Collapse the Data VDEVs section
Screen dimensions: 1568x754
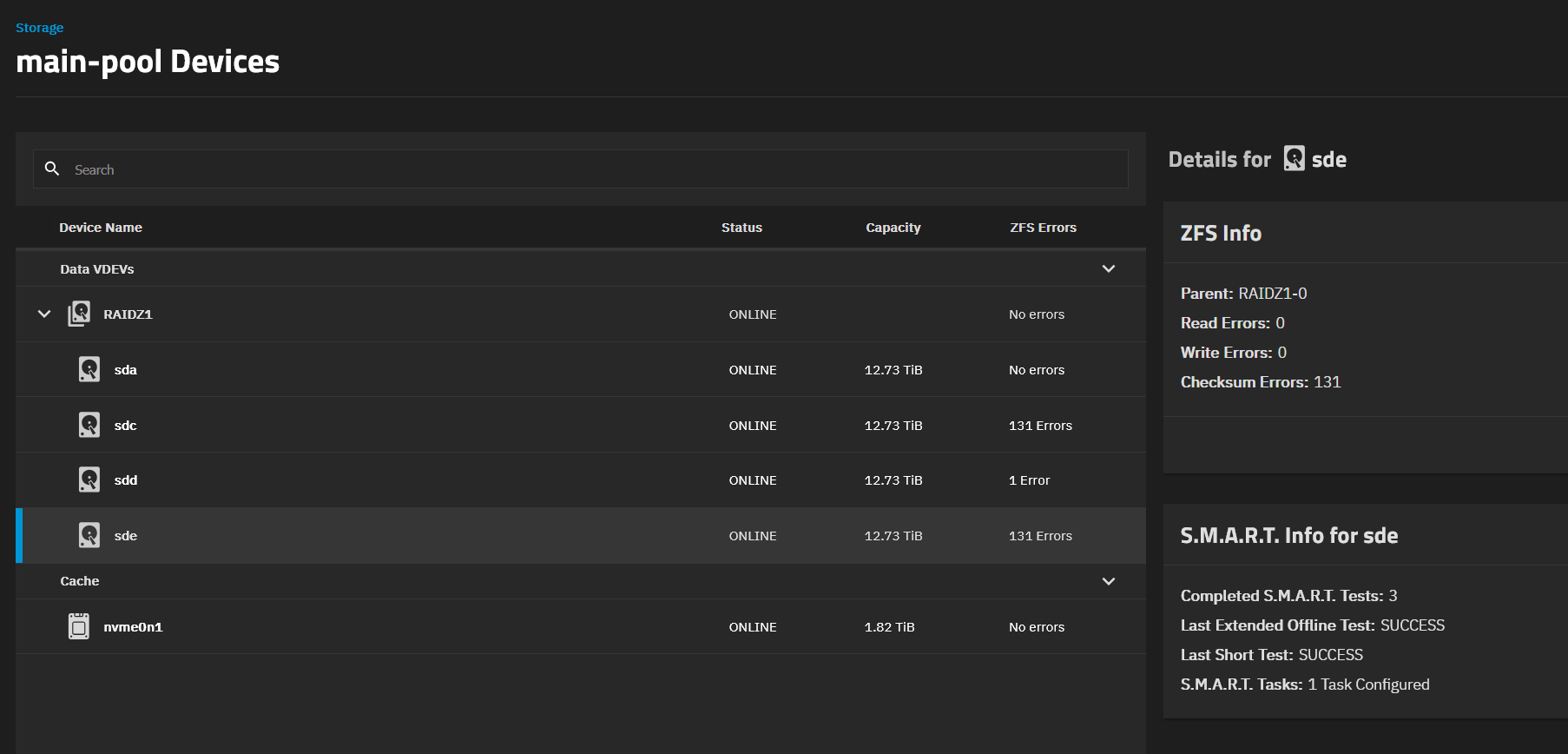[1108, 268]
